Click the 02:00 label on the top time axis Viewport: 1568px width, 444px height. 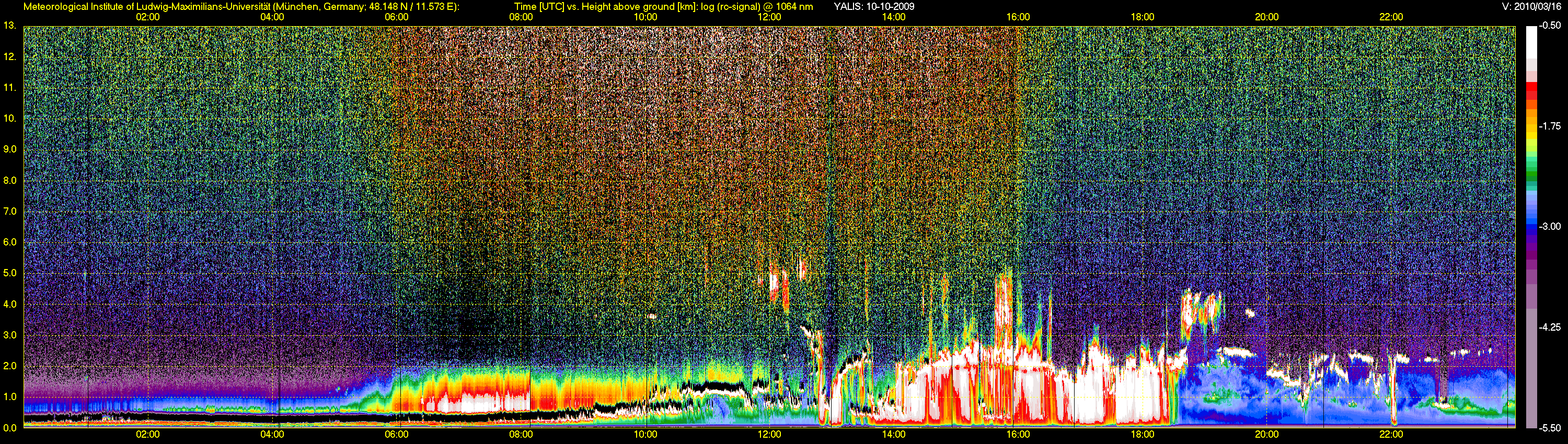(148, 17)
